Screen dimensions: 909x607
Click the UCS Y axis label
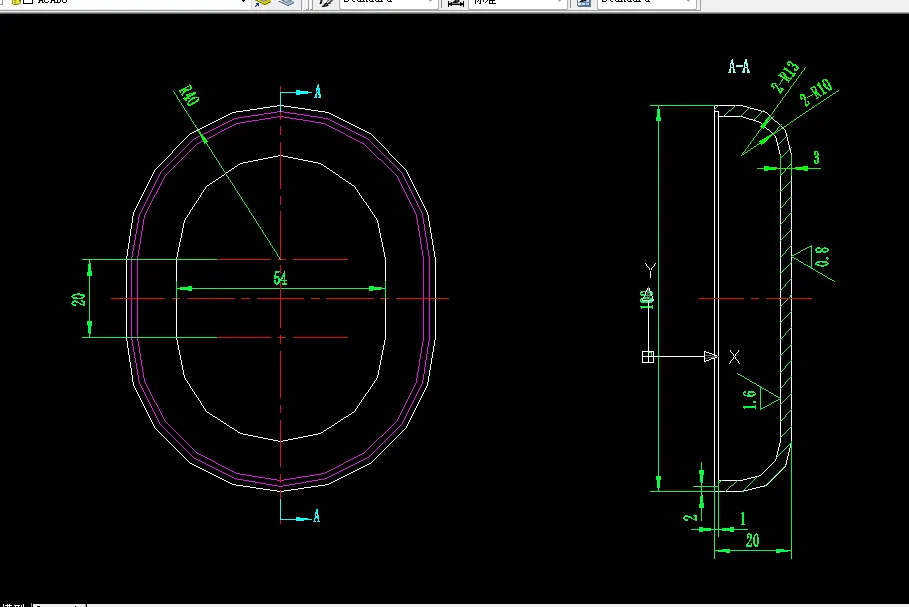(650, 270)
